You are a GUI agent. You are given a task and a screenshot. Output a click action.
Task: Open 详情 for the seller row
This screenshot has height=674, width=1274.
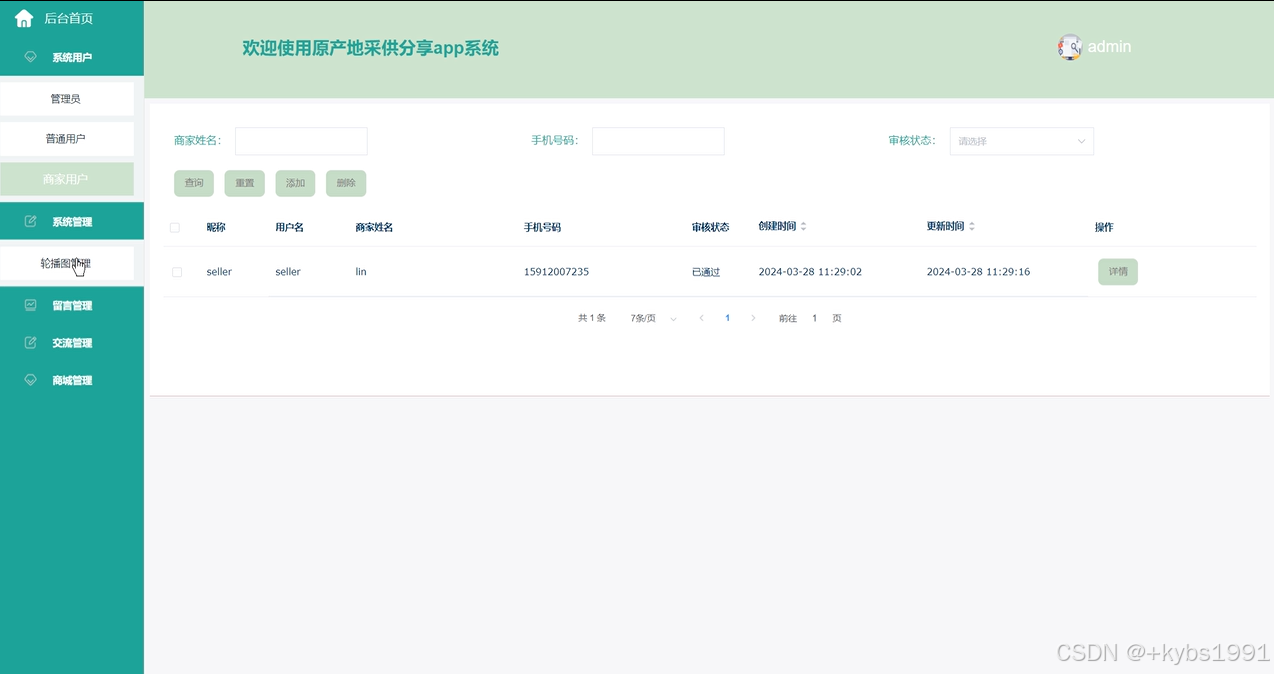tap(1118, 271)
